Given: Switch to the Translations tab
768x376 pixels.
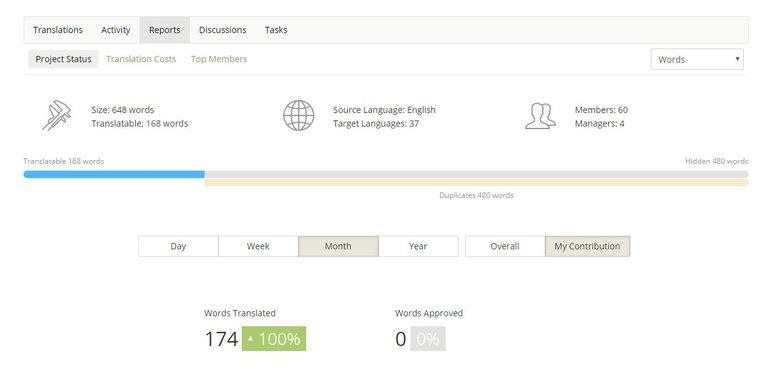Looking at the screenshot, I should pyautogui.click(x=58, y=30).
